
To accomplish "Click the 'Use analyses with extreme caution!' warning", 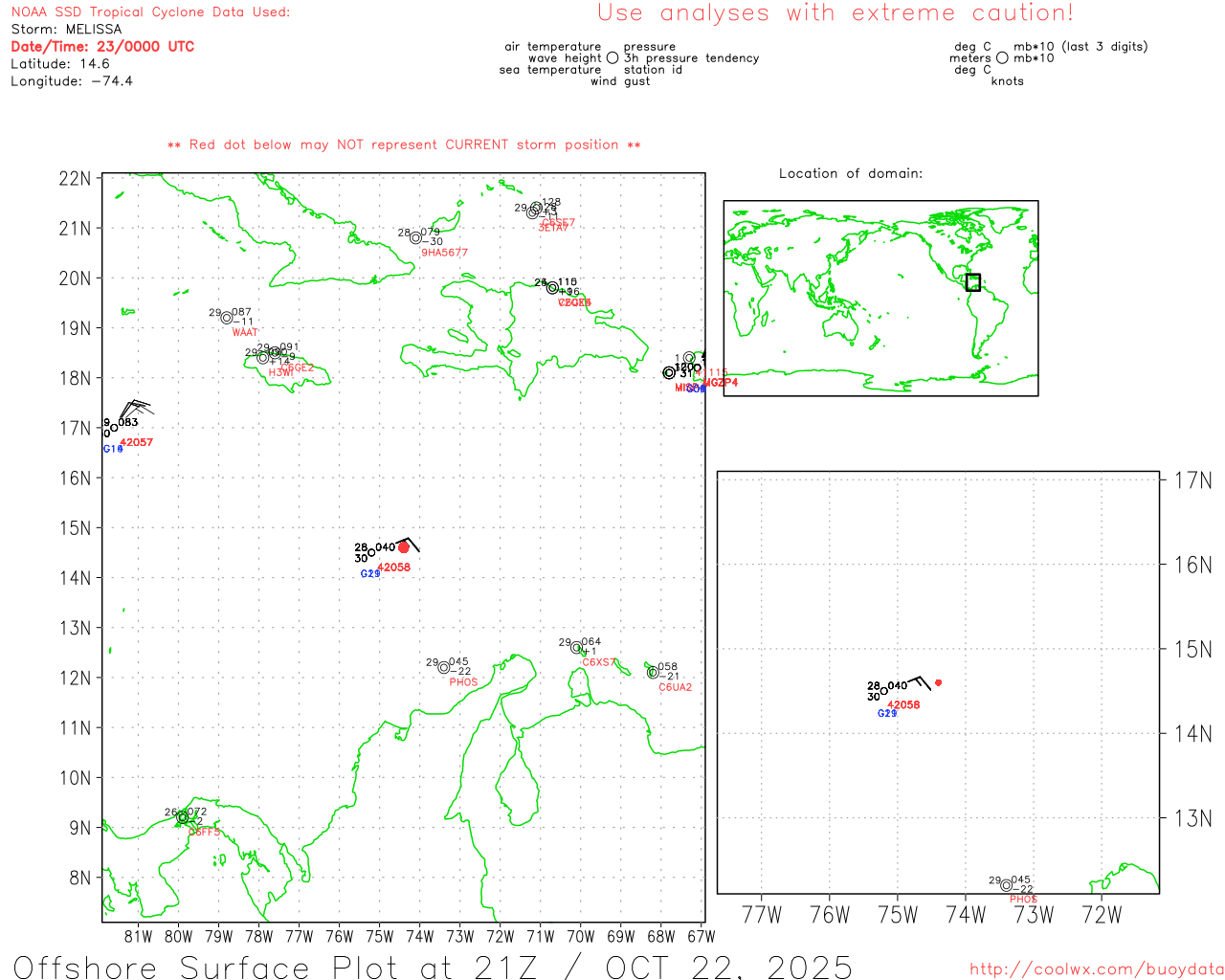I will (x=835, y=13).
